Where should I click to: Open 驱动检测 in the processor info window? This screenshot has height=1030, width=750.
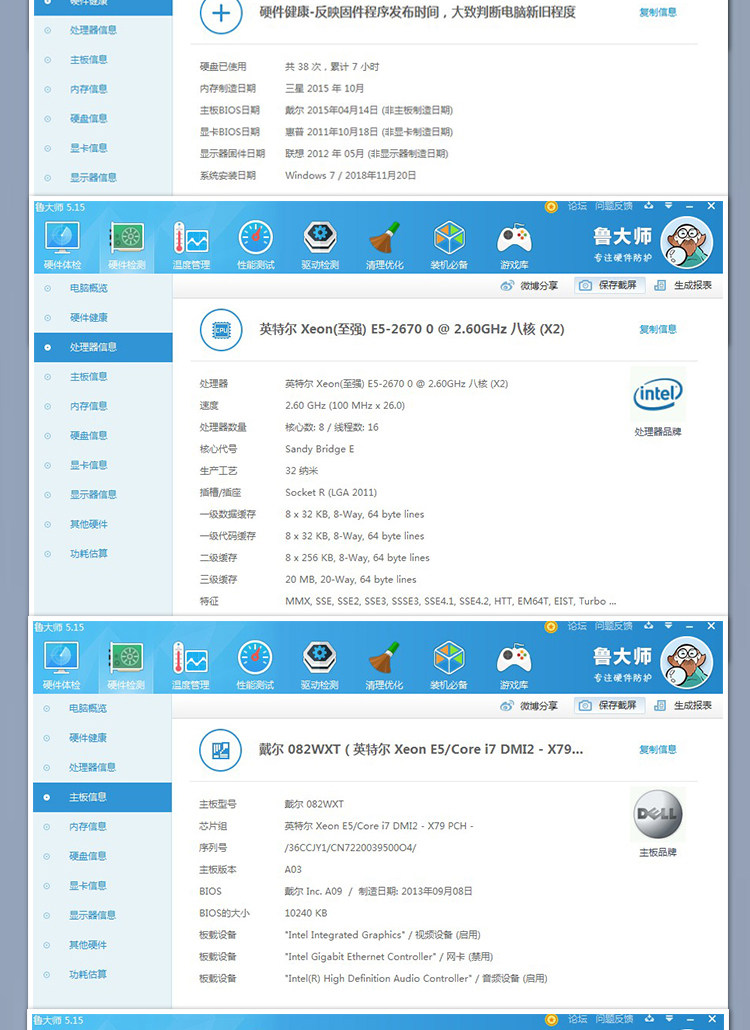pyautogui.click(x=320, y=245)
